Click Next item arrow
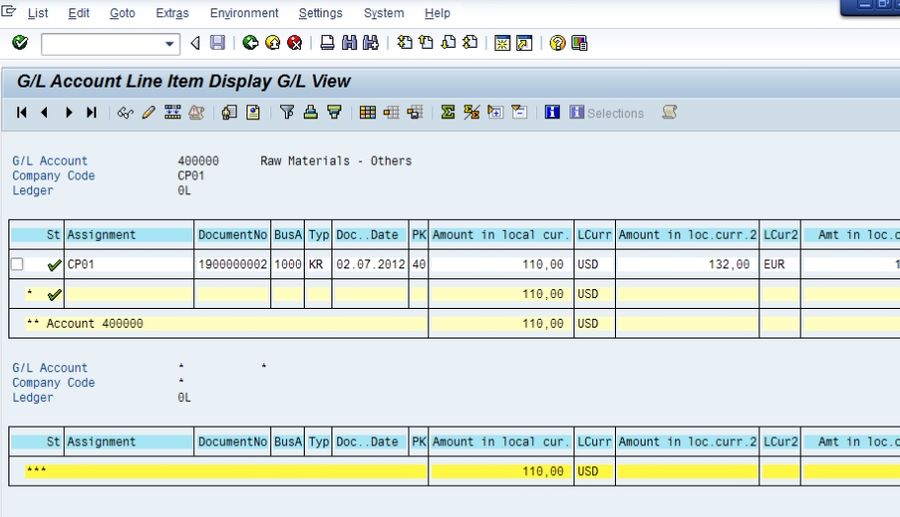This screenshot has width=900, height=517. pos(69,112)
